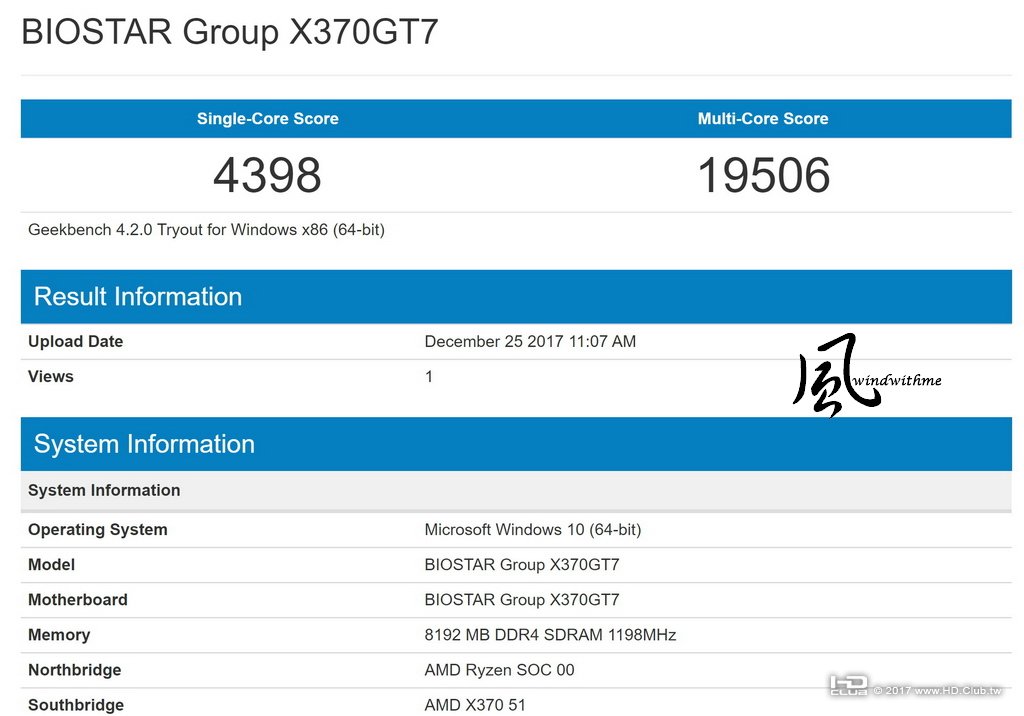Click the Motherboard label
This screenshot has width=1024, height=716.
coord(78,600)
